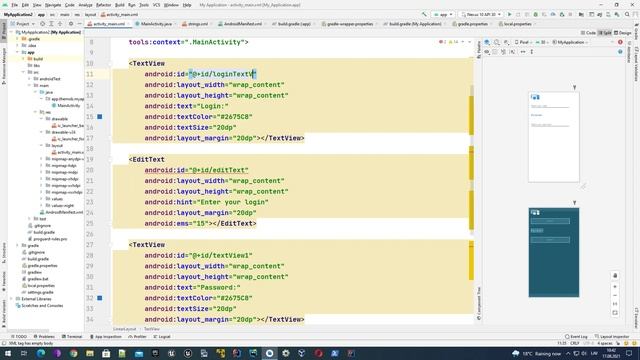The height and width of the screenshot is (360, 640).
Task: Click the design surface select icon in preview toolbar
Action: [x=487, y=42]
